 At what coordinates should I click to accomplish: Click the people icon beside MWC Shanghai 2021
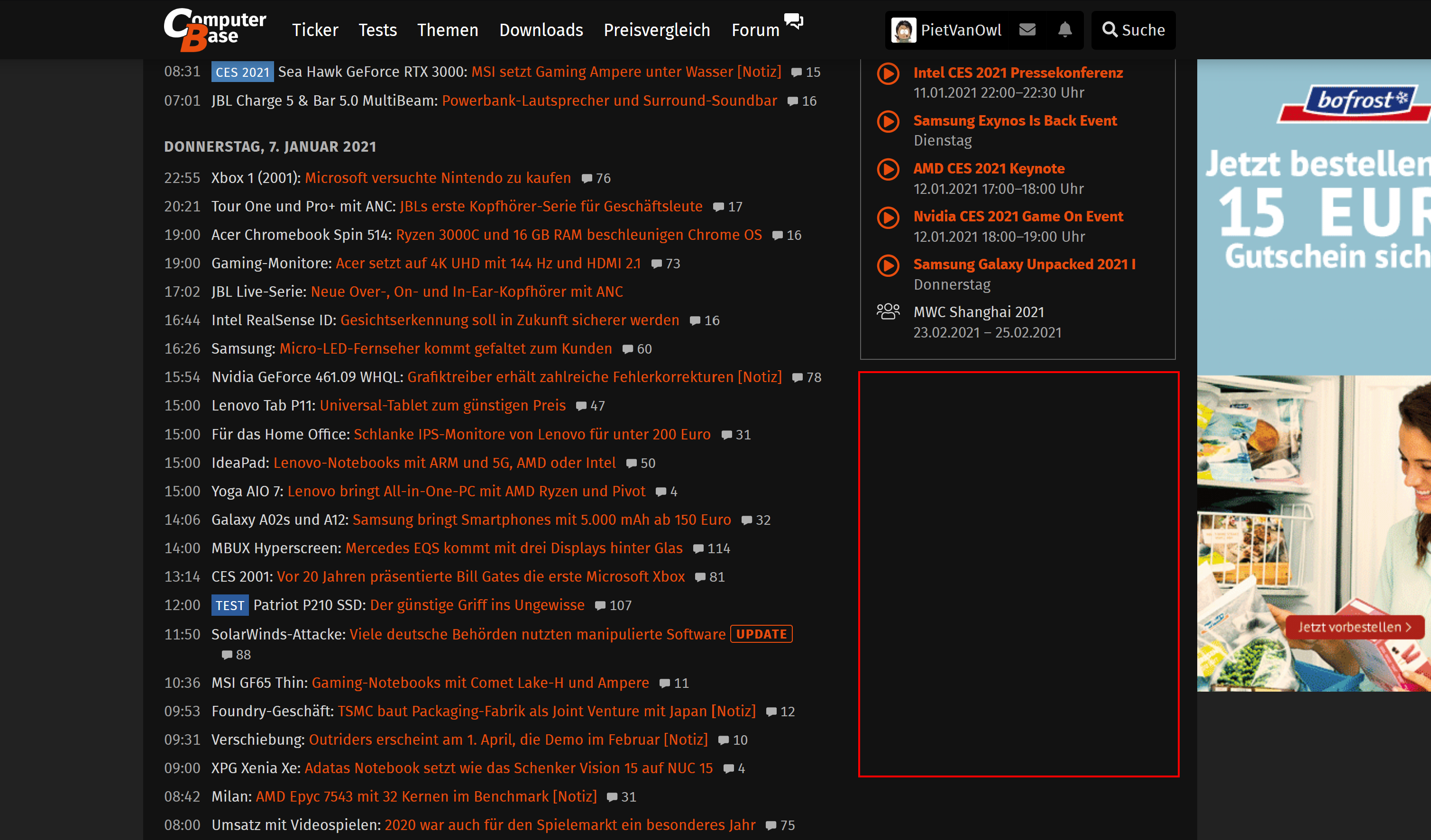pyautogui.click(x=888, y=311)
